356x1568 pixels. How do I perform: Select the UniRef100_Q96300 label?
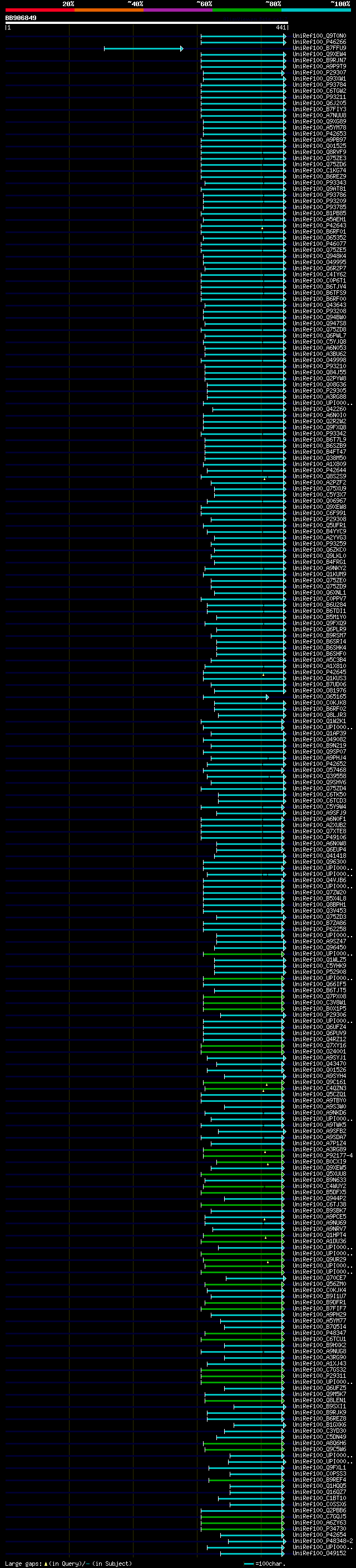coord(319,861)
